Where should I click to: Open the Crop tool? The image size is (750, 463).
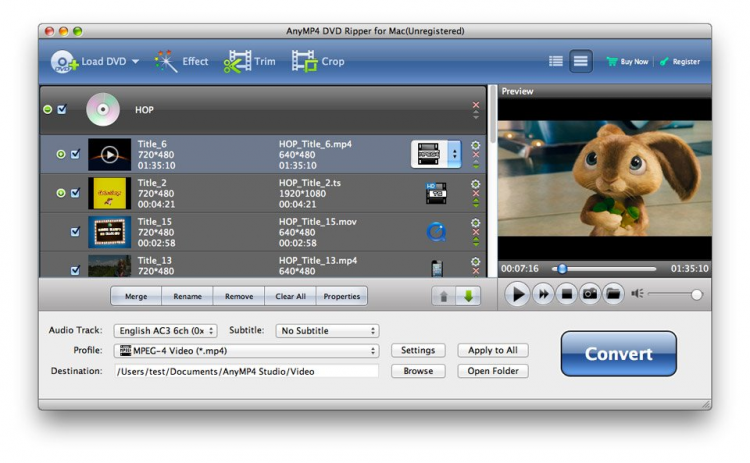coord(318,61)
